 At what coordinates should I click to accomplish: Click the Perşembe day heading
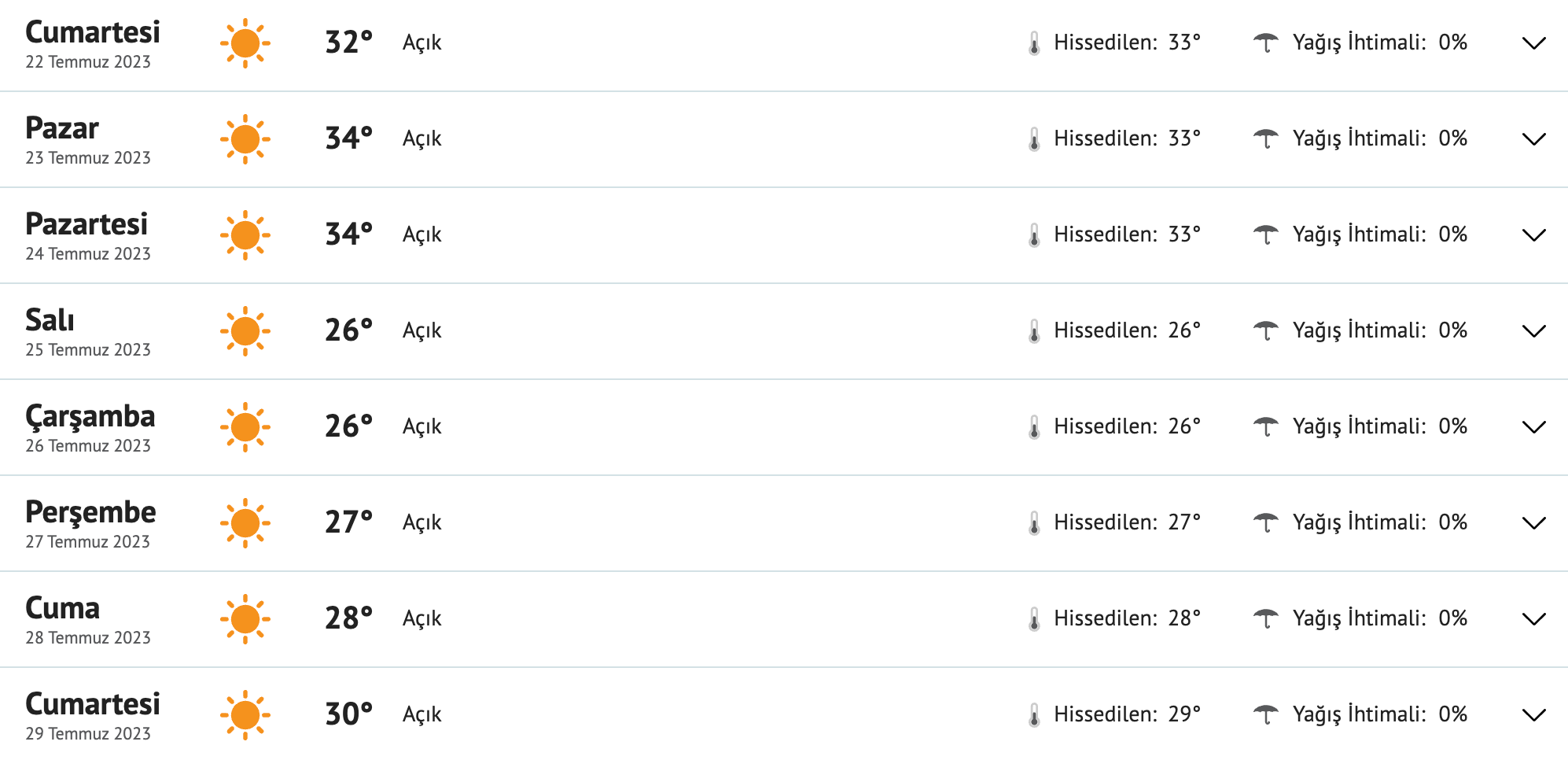pos(90,512)
